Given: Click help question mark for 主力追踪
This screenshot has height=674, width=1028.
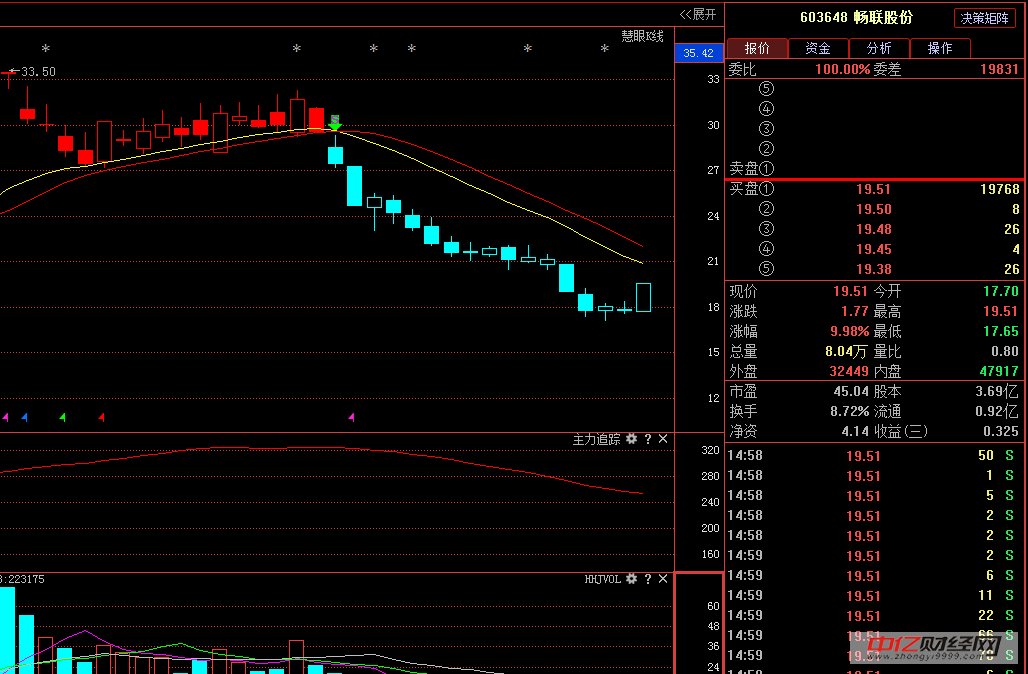Looking at the screenshot, I should pos(647,439).
